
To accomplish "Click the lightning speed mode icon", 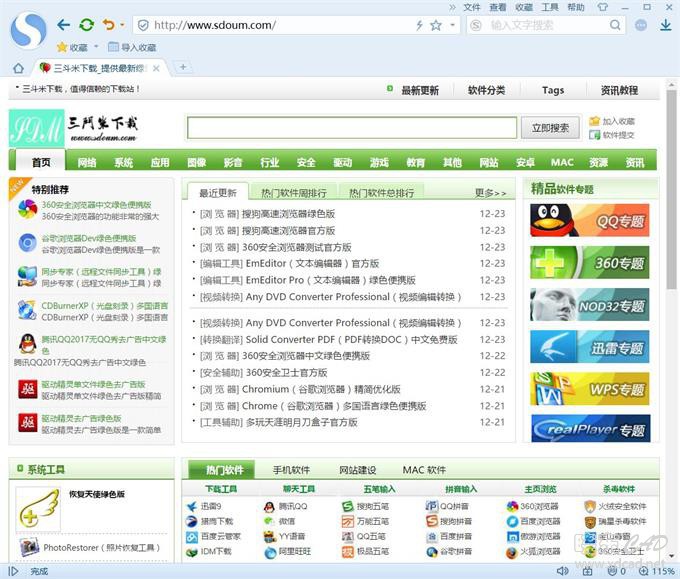I will click(x=419, y=26).
